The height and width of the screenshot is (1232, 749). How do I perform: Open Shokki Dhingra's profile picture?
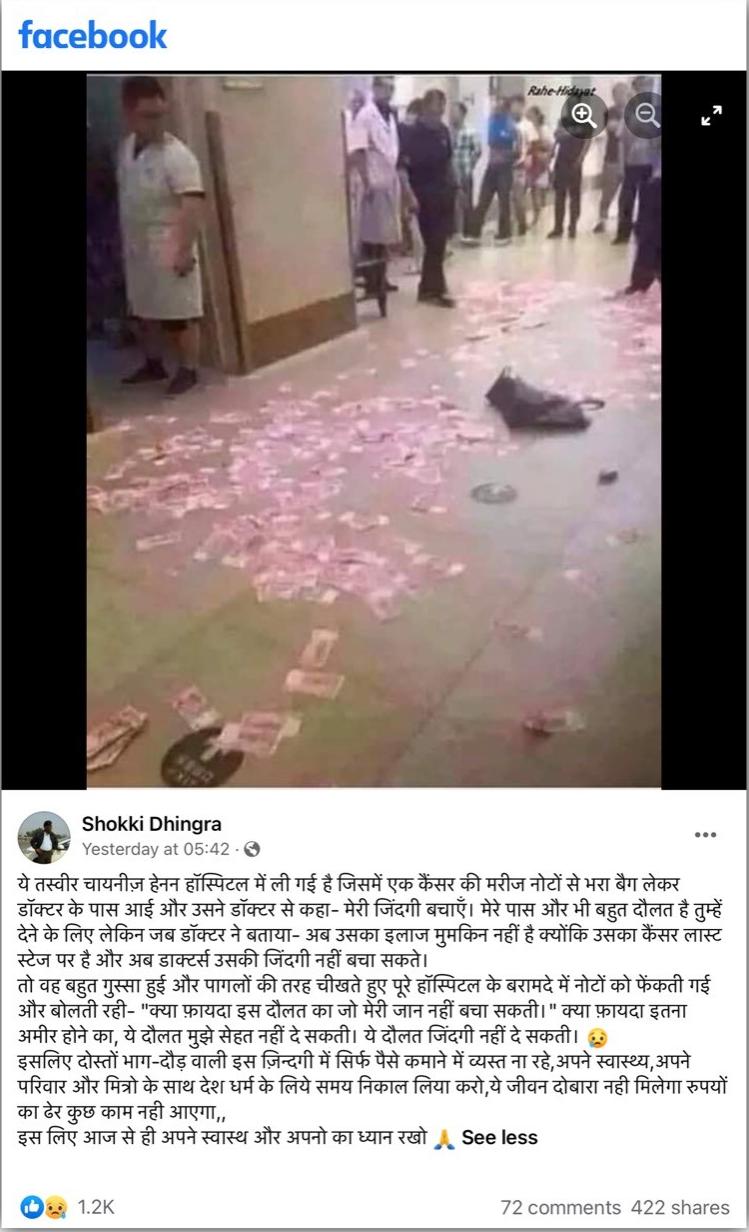click(x=44, y=837)
